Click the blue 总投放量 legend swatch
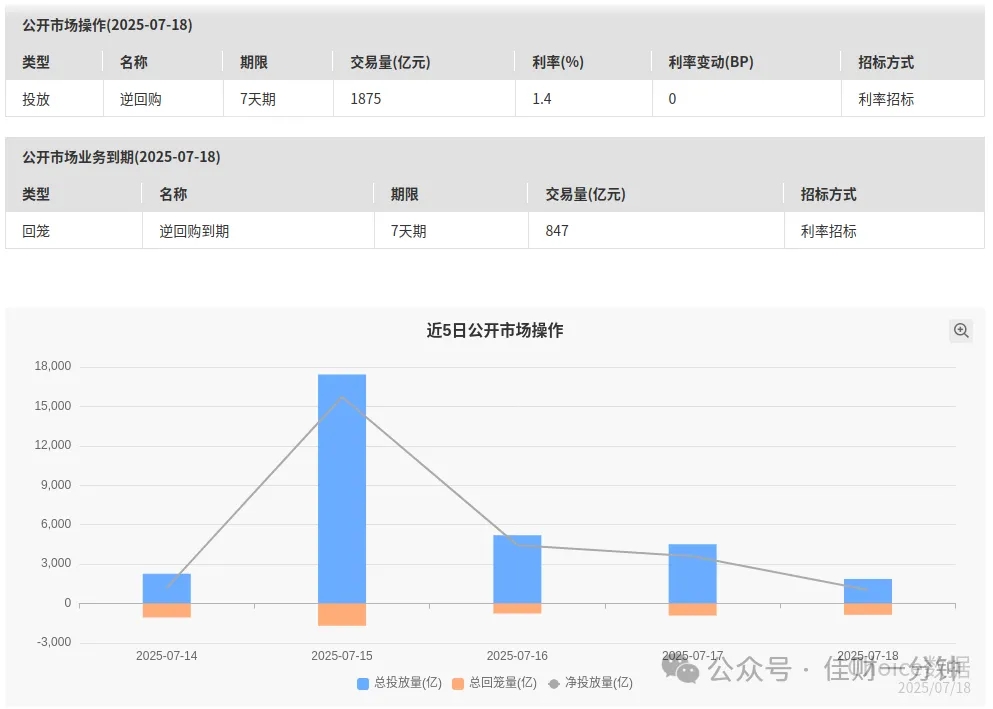 (363, 684)
